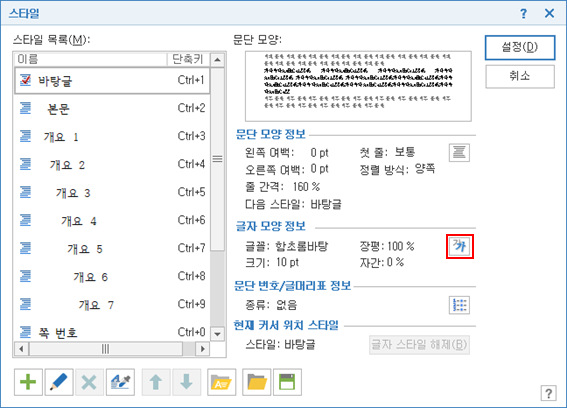567x408 pixels.
Task: Click the eyedropper style pickup icon
Action: tap(120, 382)
